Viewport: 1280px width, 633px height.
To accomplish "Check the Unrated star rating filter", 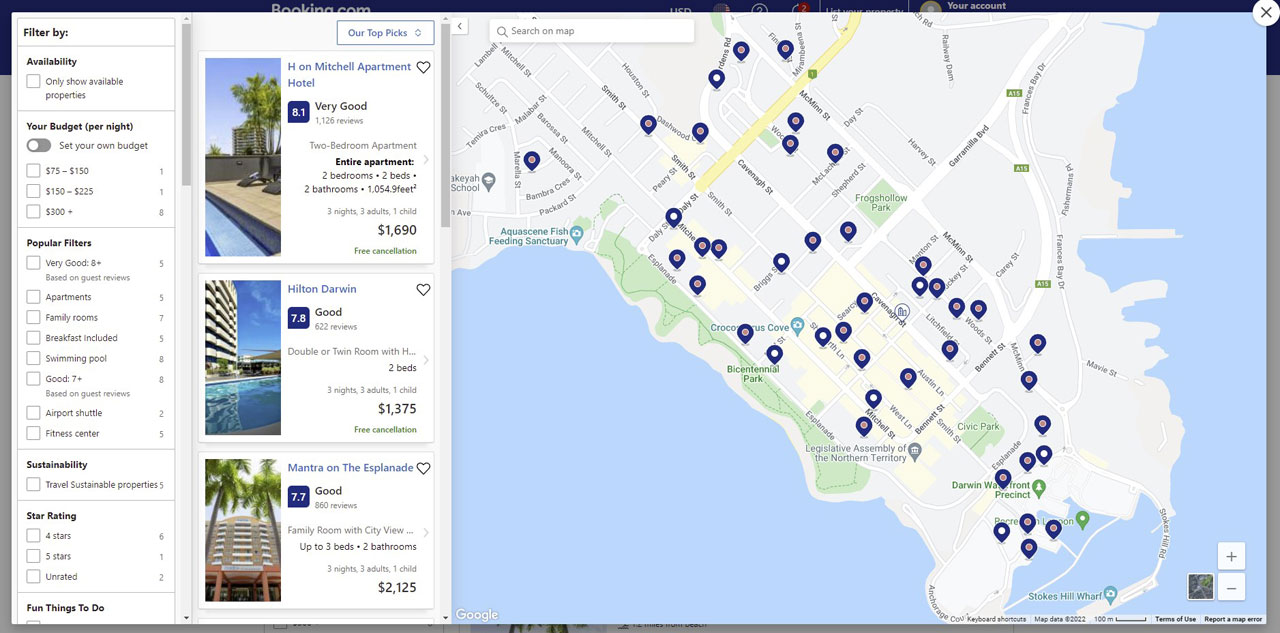I will point(34,577).
